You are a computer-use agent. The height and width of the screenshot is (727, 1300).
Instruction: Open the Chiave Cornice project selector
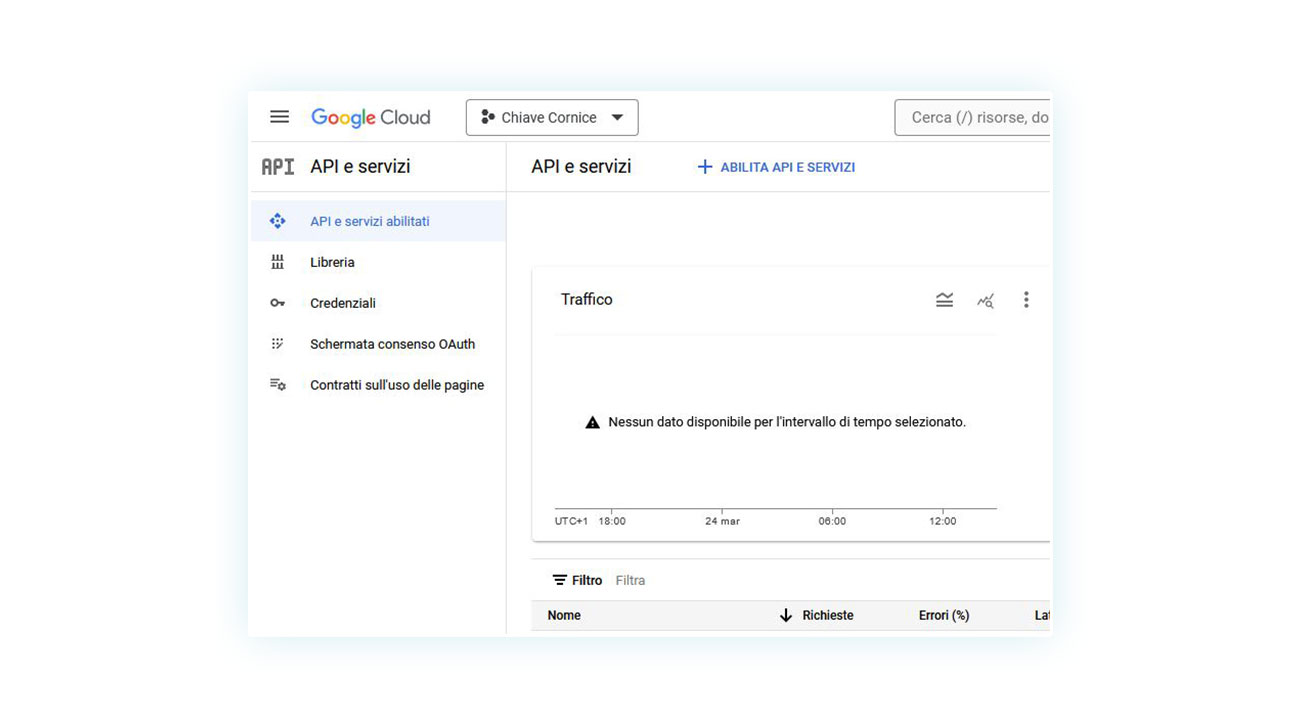552,117
